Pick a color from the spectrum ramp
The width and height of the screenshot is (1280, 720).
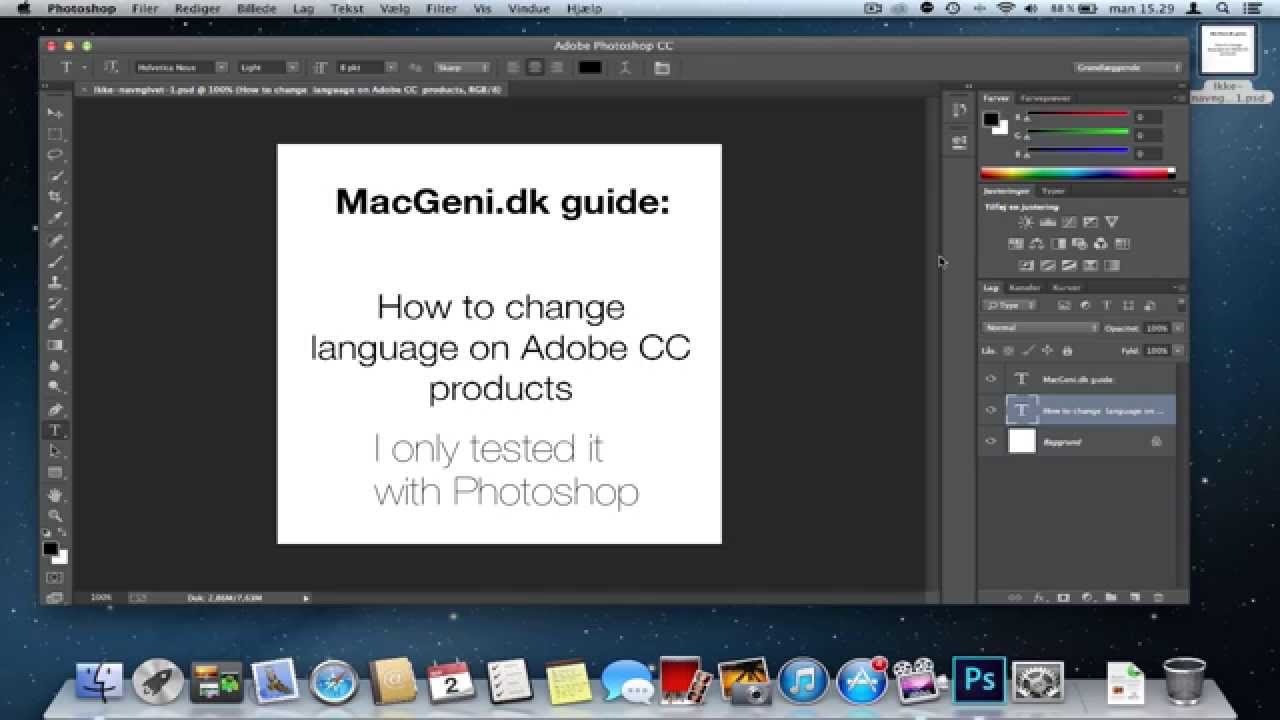tap(1076, 173)
